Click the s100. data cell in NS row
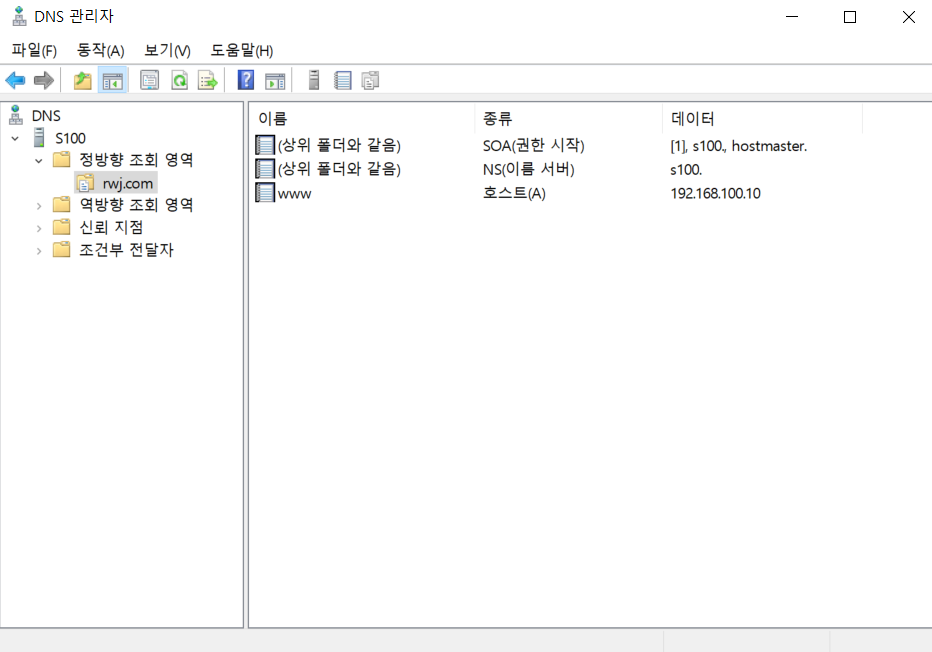 click(686, 169)
